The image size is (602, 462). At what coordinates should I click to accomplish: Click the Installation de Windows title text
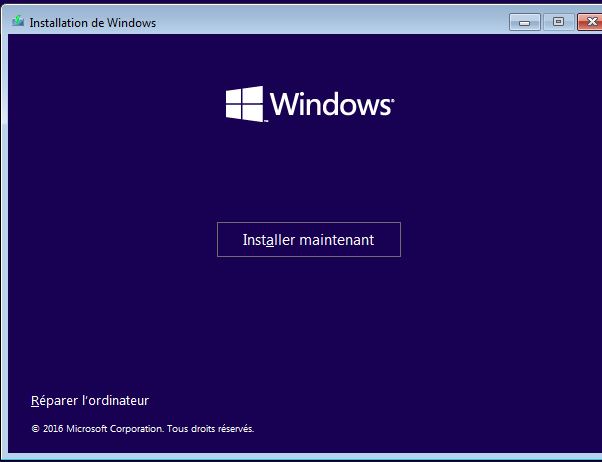click(x=93, y=23)
